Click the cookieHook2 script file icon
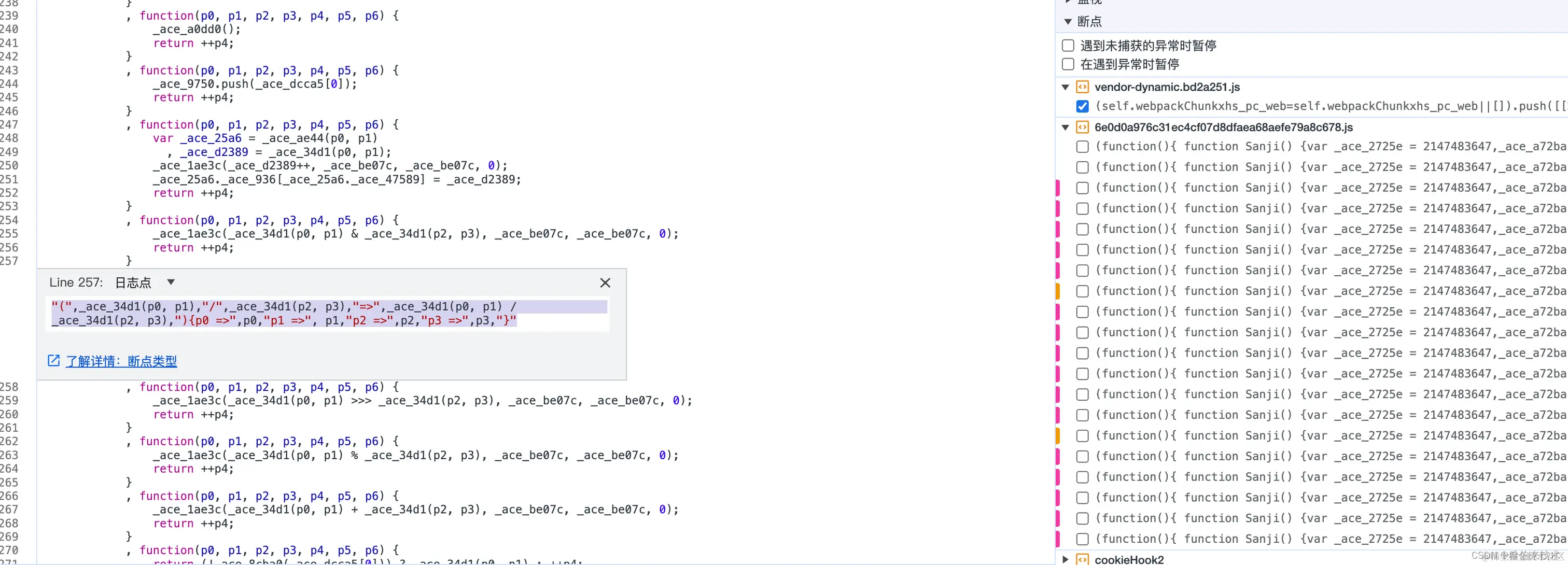Screen dimensions: 1568x565 (x=1082, y=559)
